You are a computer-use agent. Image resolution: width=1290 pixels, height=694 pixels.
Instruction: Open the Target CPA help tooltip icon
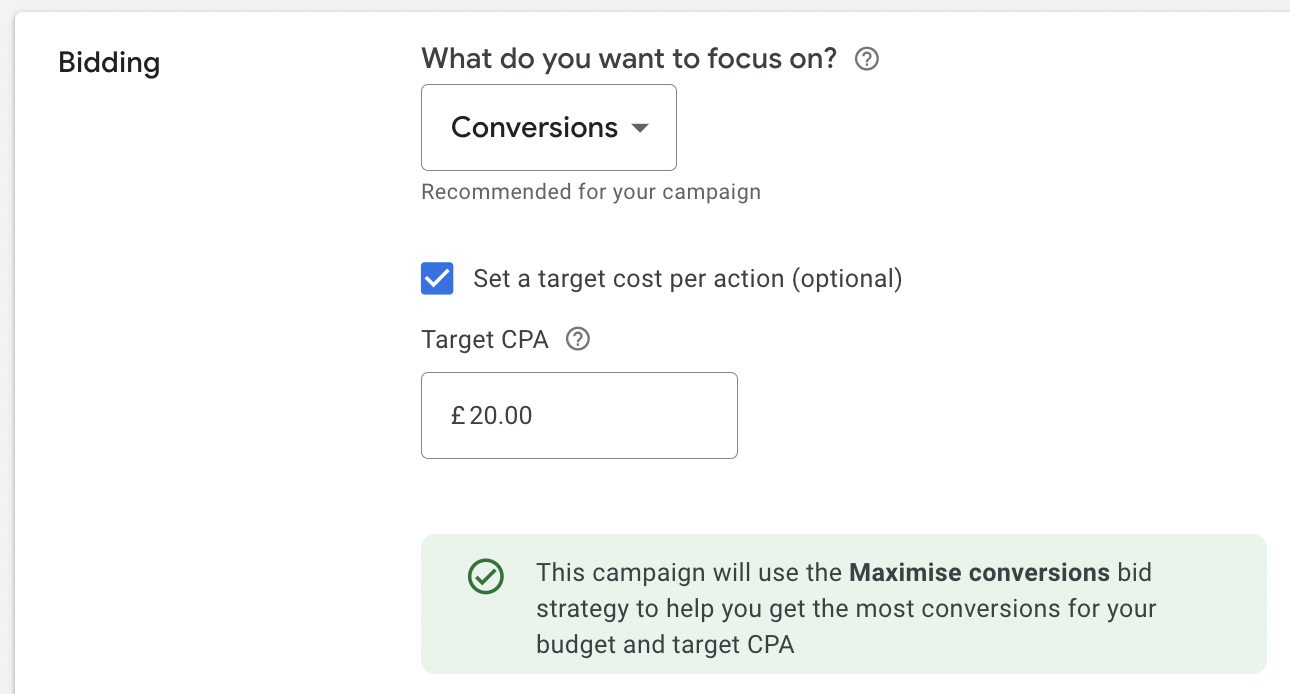(577, 340)
